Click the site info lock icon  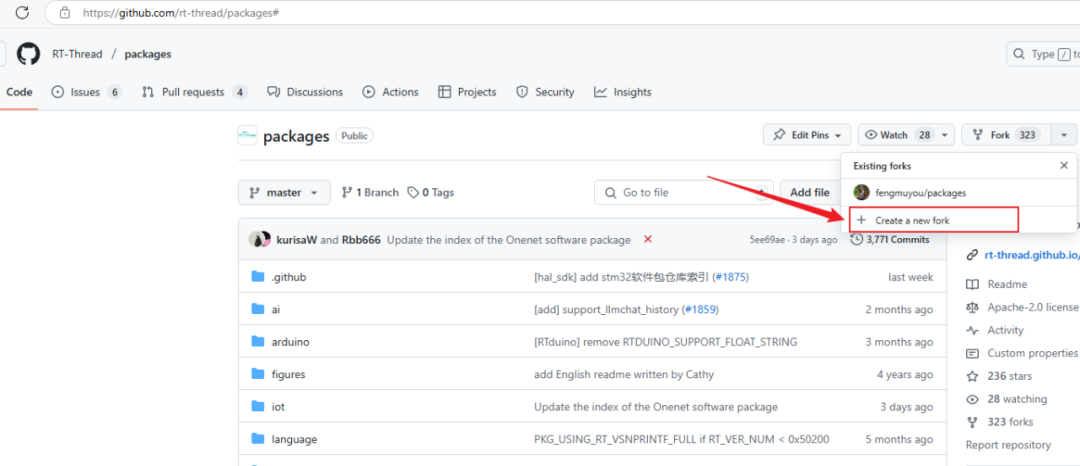(x=65, y=12)
